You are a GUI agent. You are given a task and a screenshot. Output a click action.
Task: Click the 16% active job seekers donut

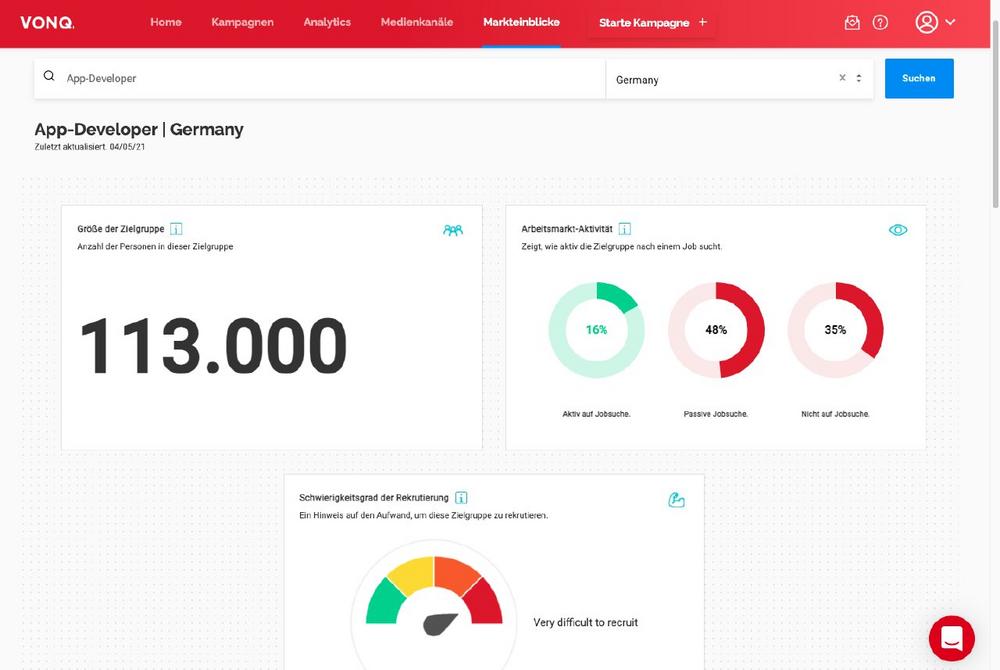(x=596, y=330)
